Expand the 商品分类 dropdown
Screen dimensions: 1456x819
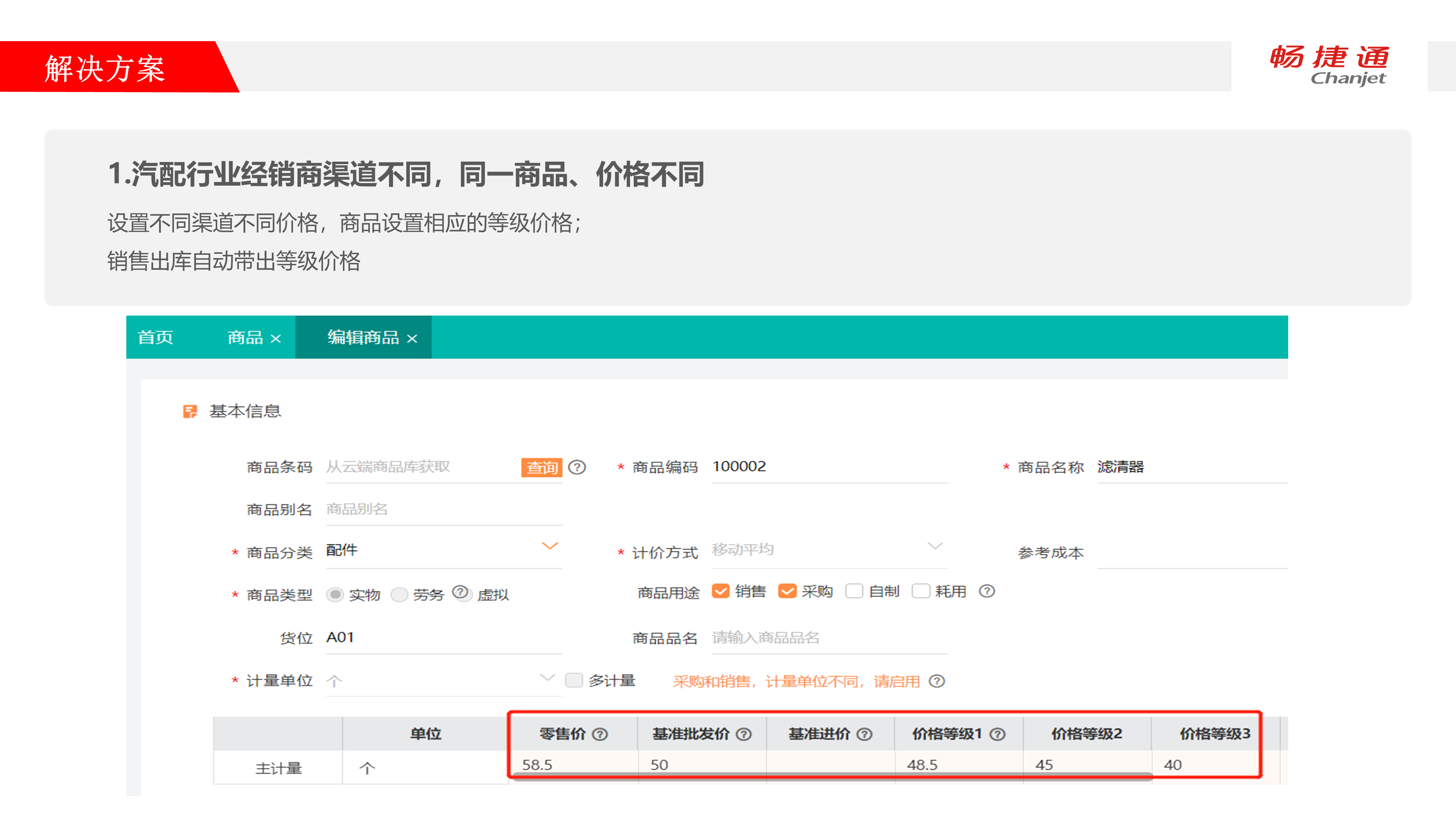click(x=549, y=546)
